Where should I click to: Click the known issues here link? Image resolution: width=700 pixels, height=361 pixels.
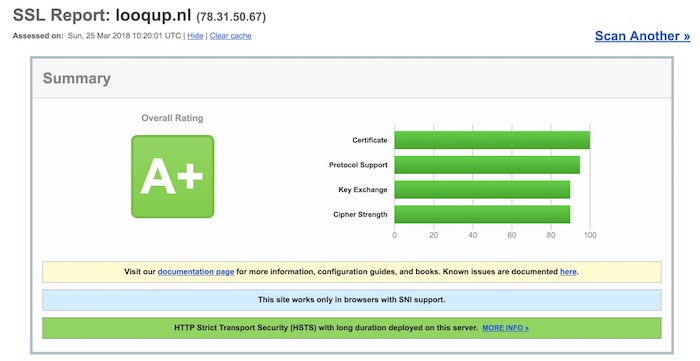pos(568,272)
